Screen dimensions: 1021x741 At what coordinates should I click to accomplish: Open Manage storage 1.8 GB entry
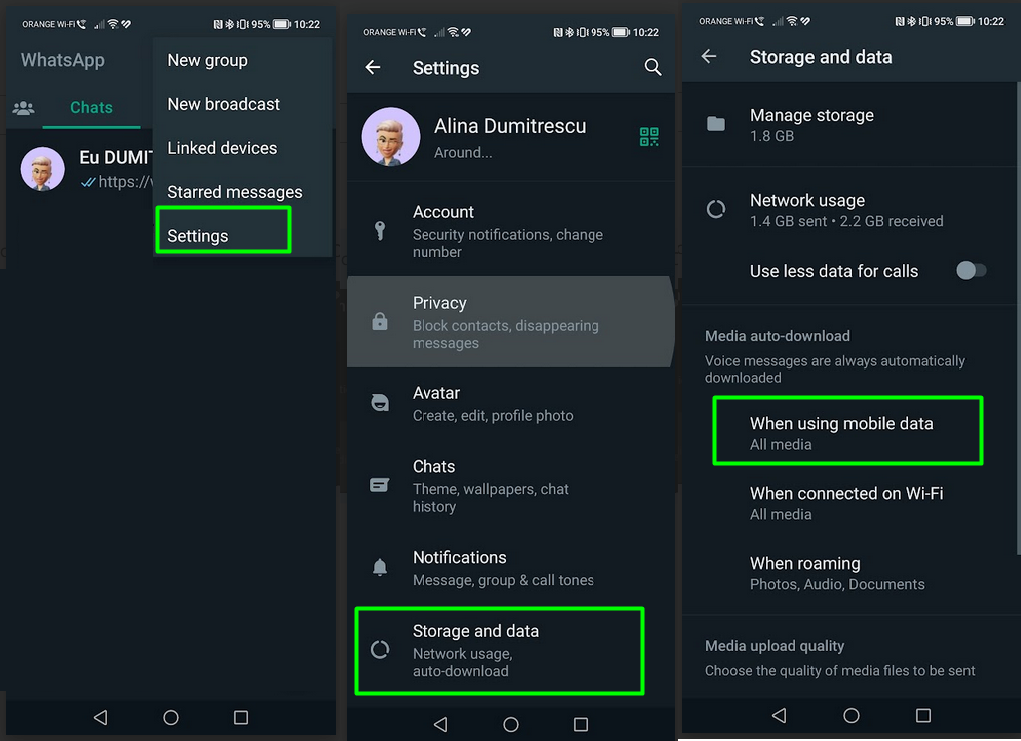pos(850,124)
